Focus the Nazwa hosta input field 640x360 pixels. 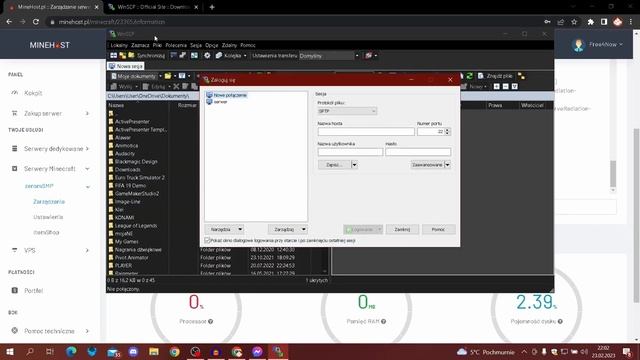366,131
